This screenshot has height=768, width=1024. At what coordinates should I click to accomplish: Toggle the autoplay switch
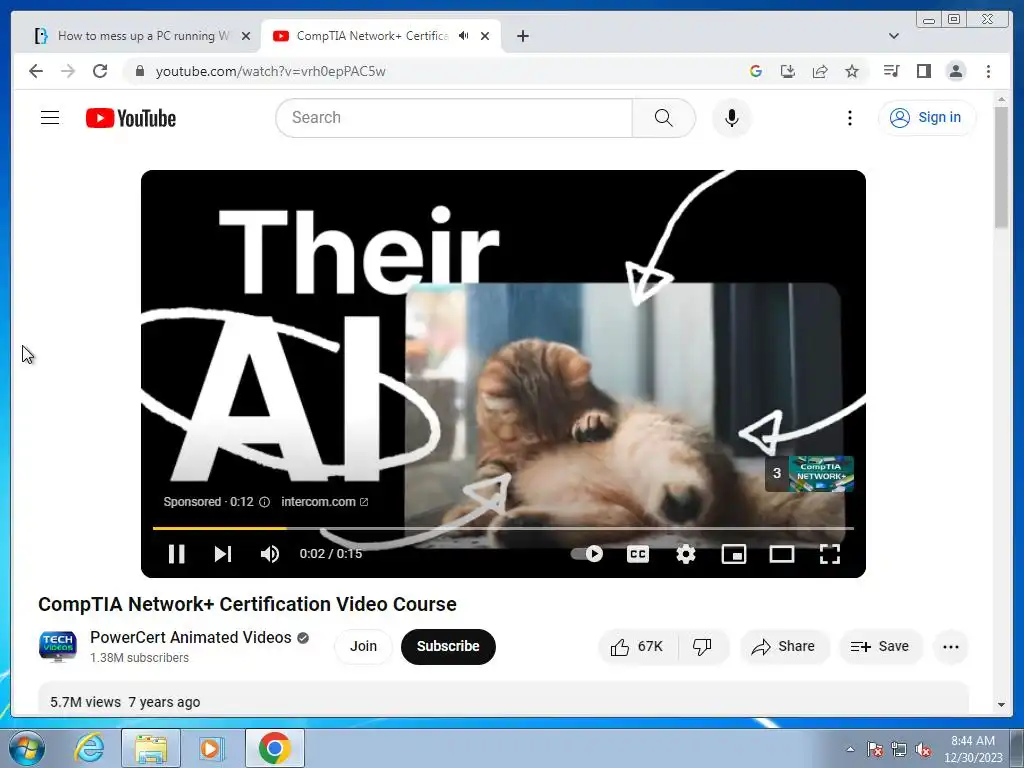[x=586, y=554]
